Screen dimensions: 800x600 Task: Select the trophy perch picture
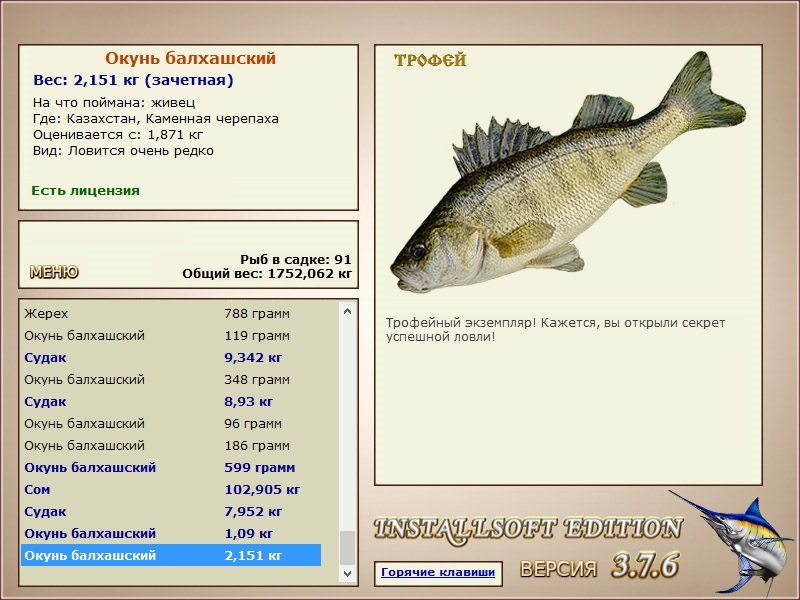click(567, 173)
